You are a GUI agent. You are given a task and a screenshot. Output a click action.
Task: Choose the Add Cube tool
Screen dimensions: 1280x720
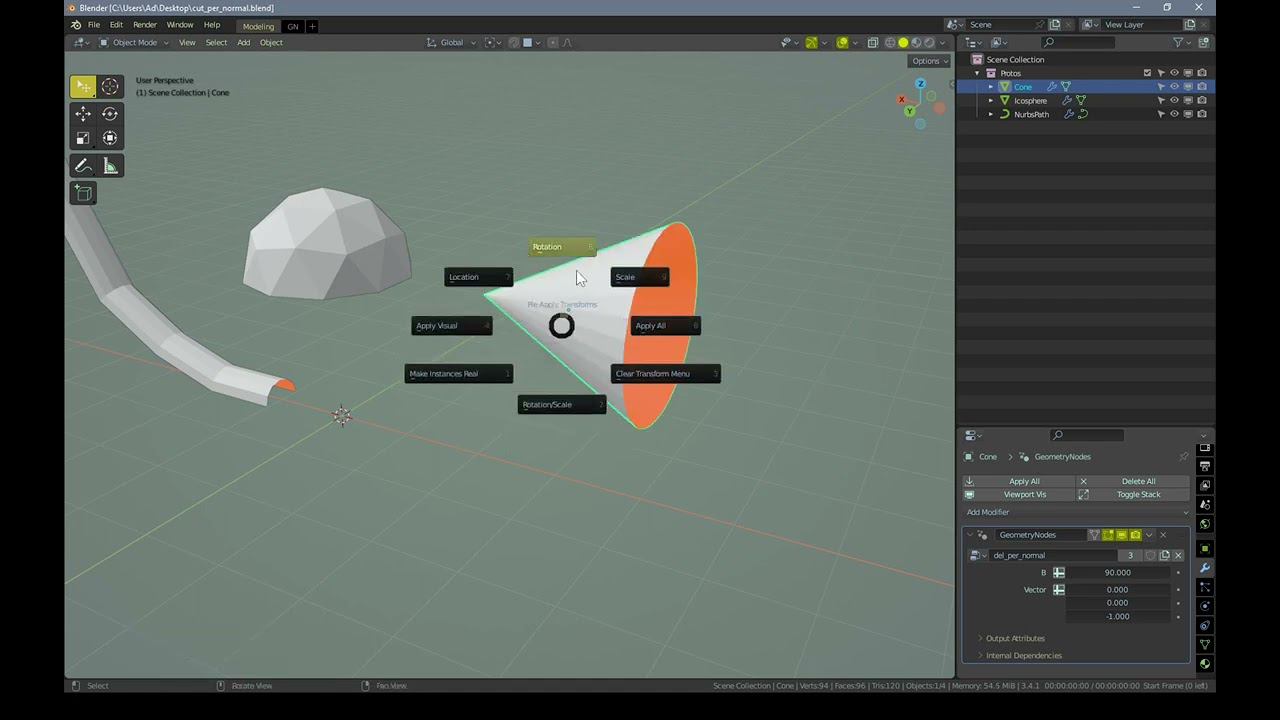83,194
